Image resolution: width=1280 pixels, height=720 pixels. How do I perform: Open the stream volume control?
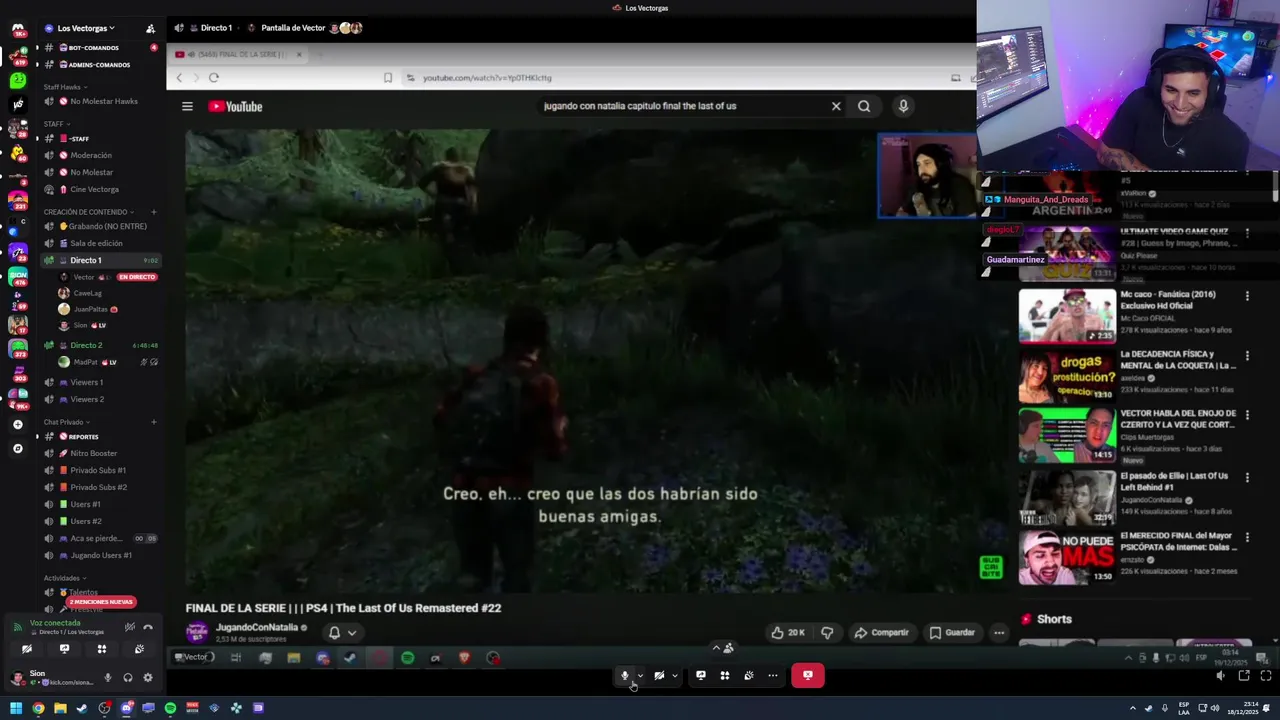pyautogui.click(x=1220, y=676)
